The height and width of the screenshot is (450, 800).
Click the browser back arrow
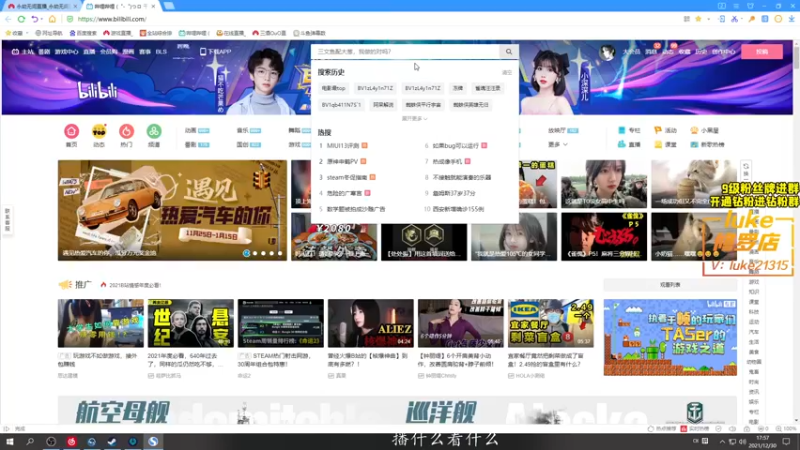click(8, 19)
